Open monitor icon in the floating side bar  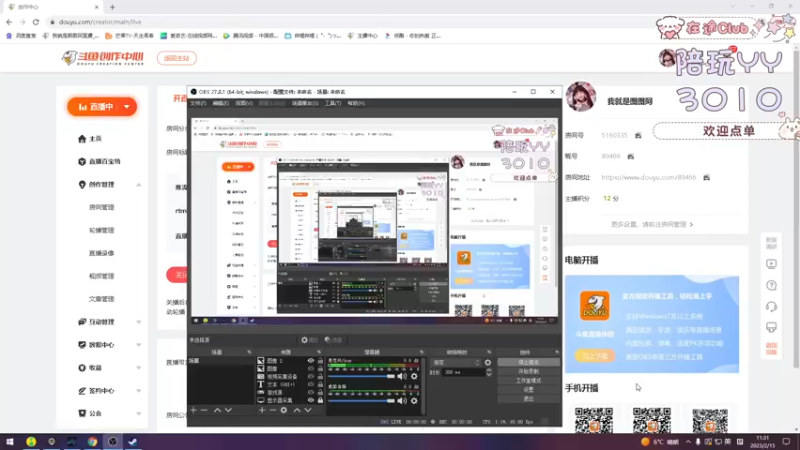click(x=771, y=327)
